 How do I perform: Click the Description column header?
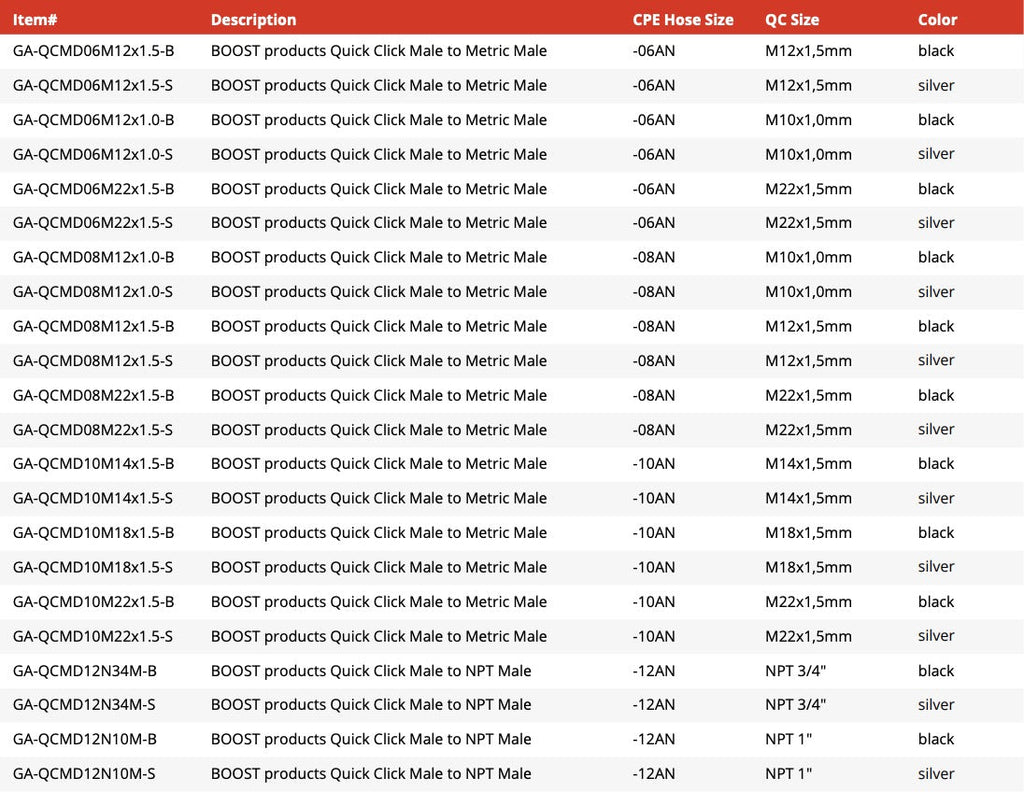pyautogui.click(x=253, y=20)
